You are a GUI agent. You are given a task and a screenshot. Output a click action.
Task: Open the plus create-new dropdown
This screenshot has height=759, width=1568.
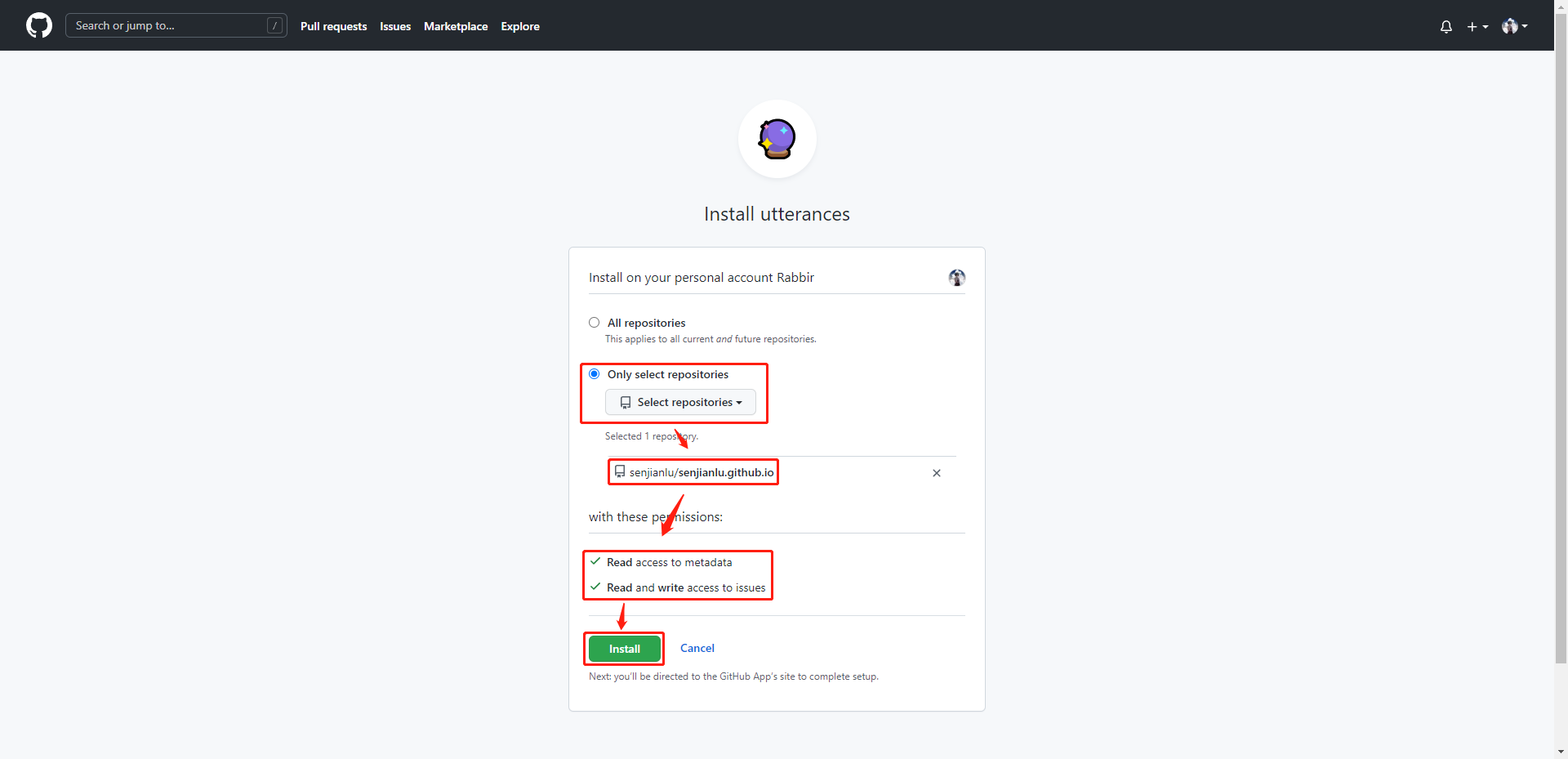pyautogui.click(x=1477, y=26)
